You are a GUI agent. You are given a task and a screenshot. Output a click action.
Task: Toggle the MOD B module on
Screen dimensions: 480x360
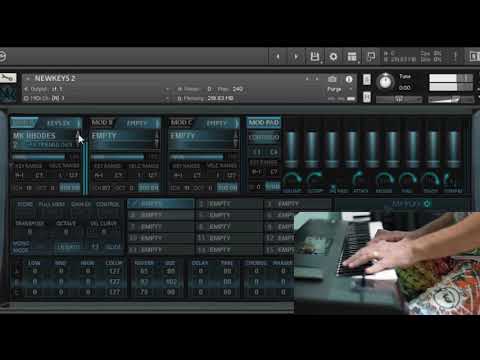(102, 123)
